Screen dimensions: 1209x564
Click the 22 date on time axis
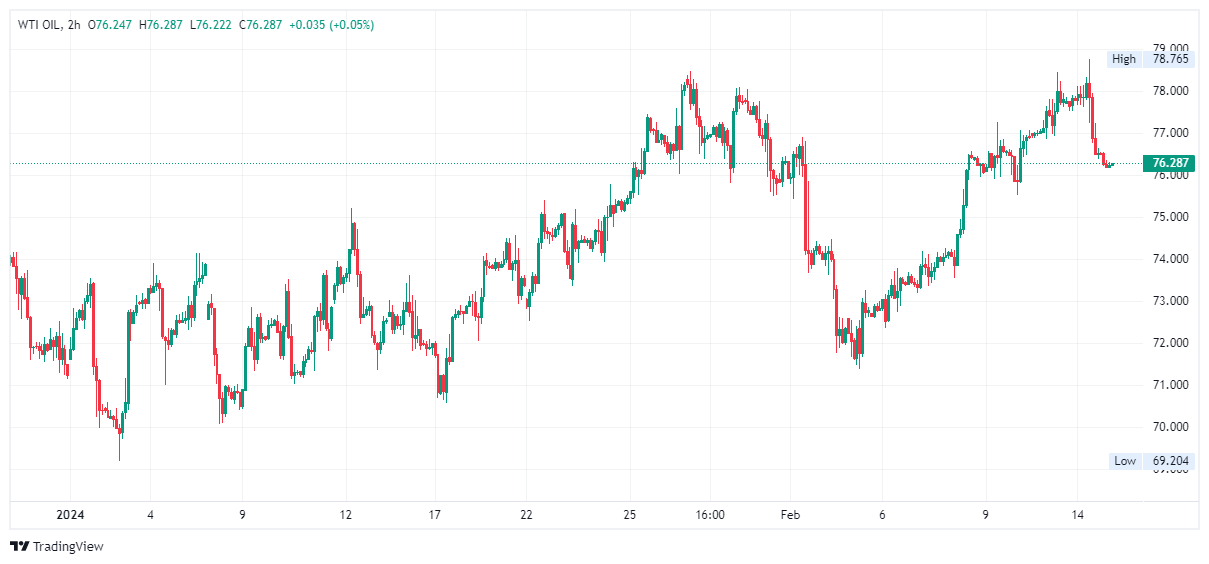[527, 515]
